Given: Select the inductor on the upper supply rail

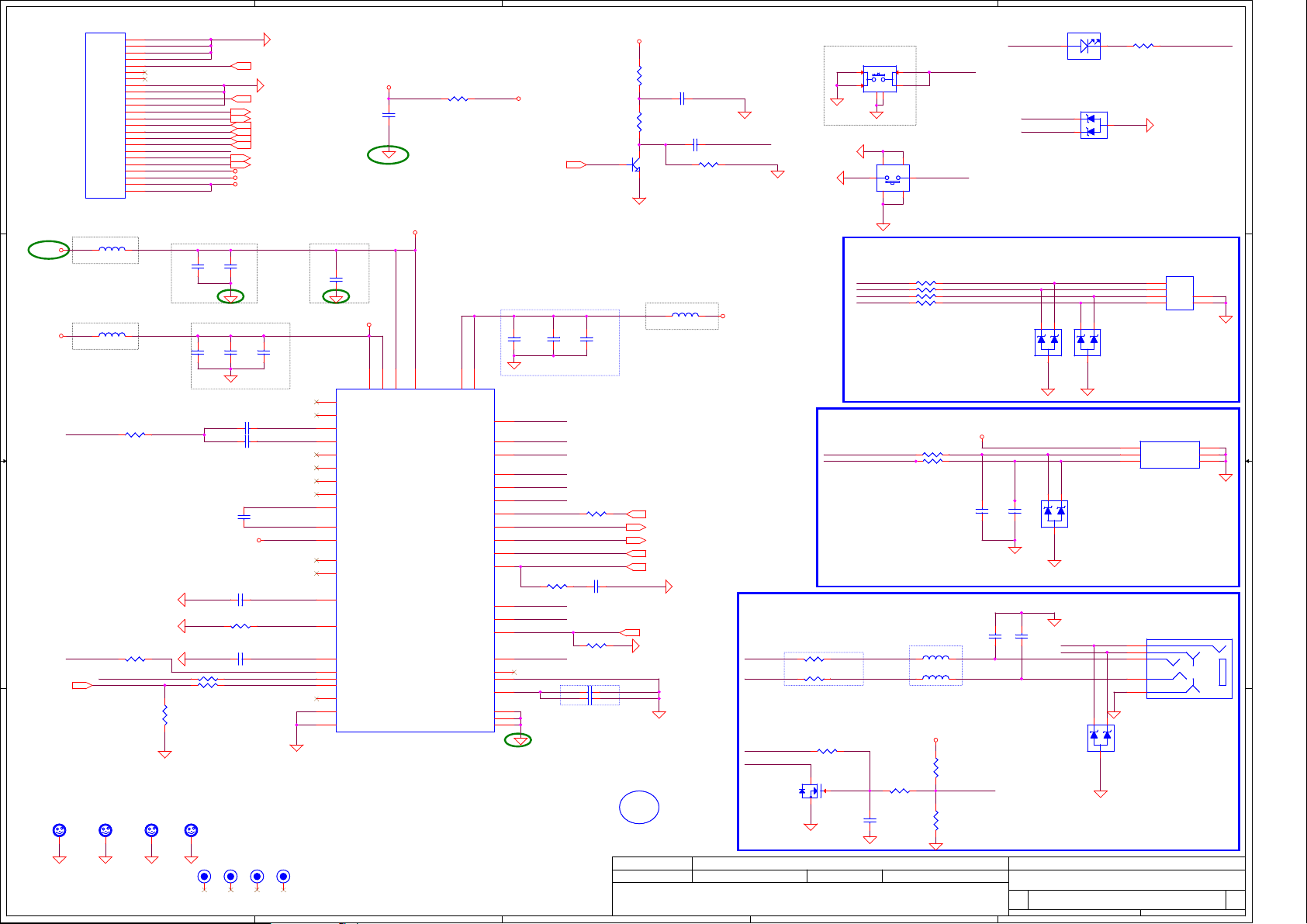Looking at the screenshot, I should click(x=112, y=250).
